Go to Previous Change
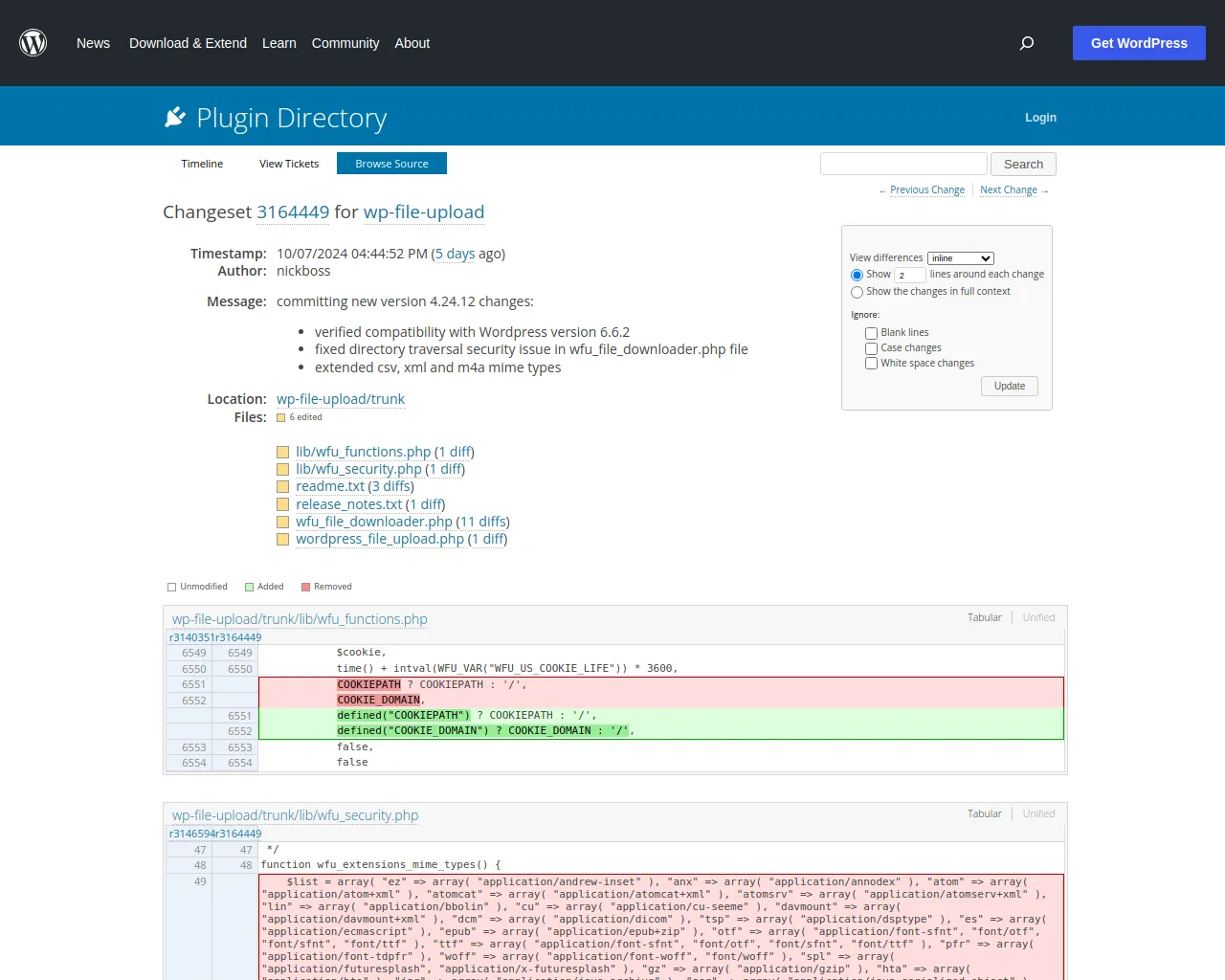Viewport: 1225px width, 980px height. 926,189
